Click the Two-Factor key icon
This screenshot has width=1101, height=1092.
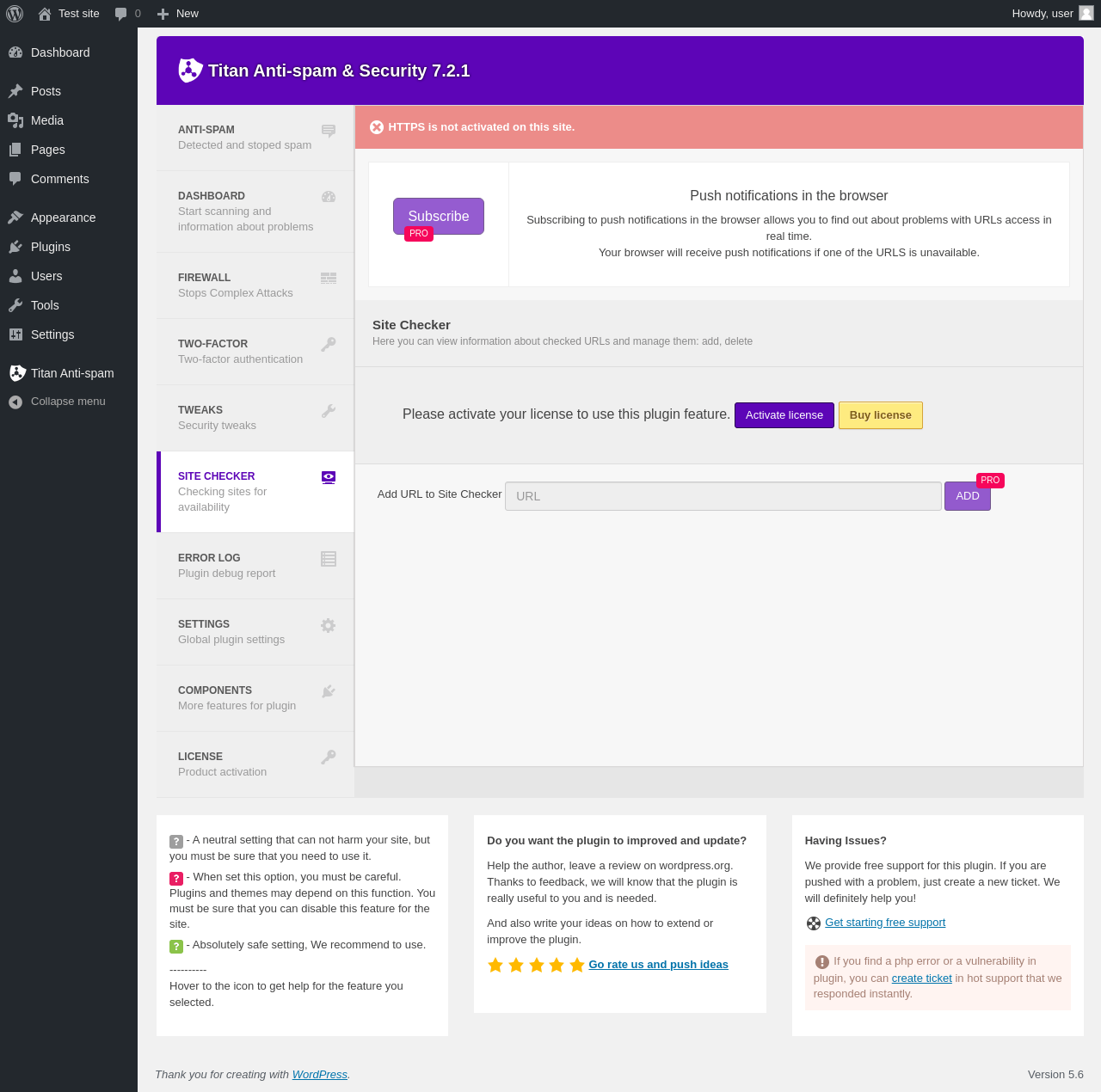click(329, 345)
